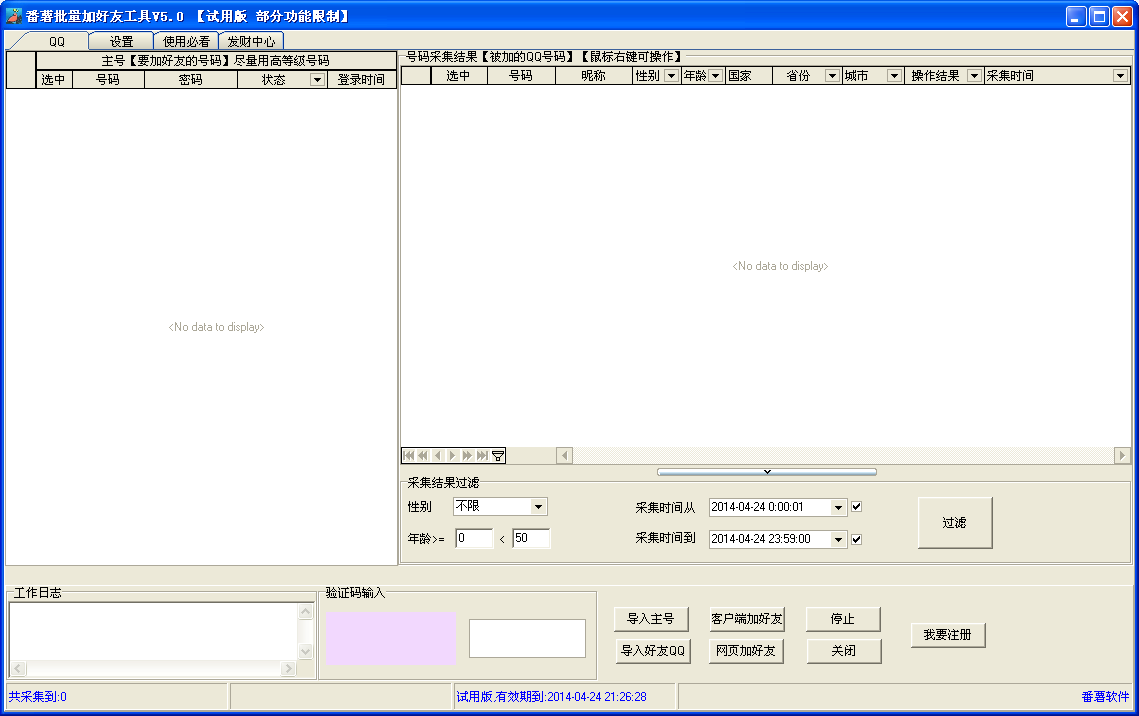This screenshot has height=716, width=1139.
Task: Go to last record in grid navigator
Action: point(482,456)
